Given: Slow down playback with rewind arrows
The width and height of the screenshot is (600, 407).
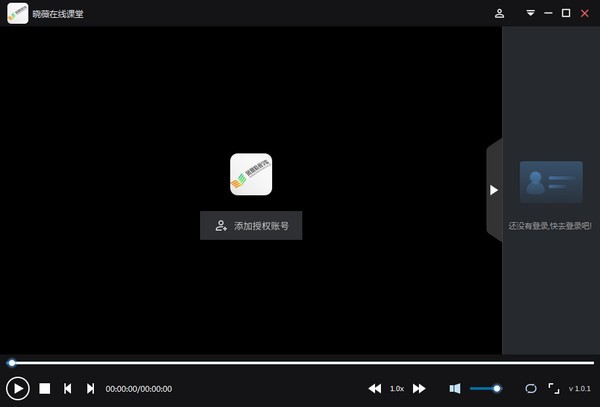Looking at the screenshot, I should pos(375,388).
